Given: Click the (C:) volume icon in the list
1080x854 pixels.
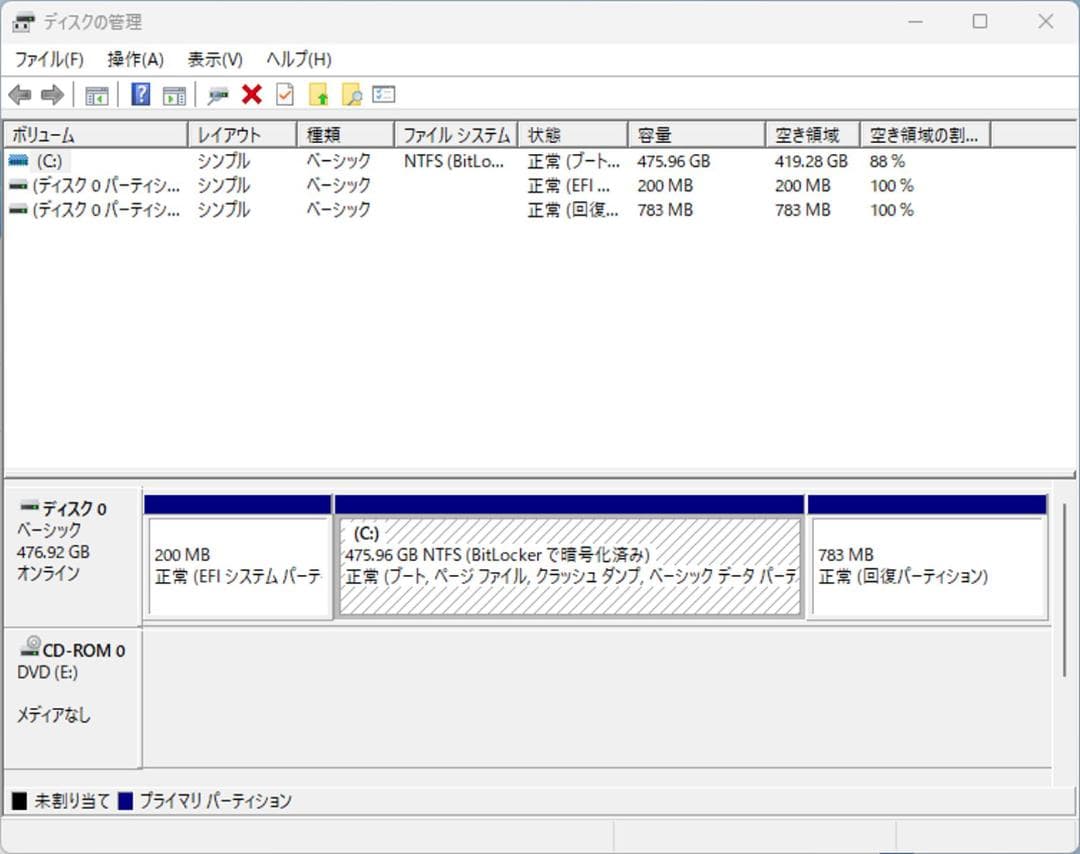Looking at the screenshot, I should click(18, 161).
